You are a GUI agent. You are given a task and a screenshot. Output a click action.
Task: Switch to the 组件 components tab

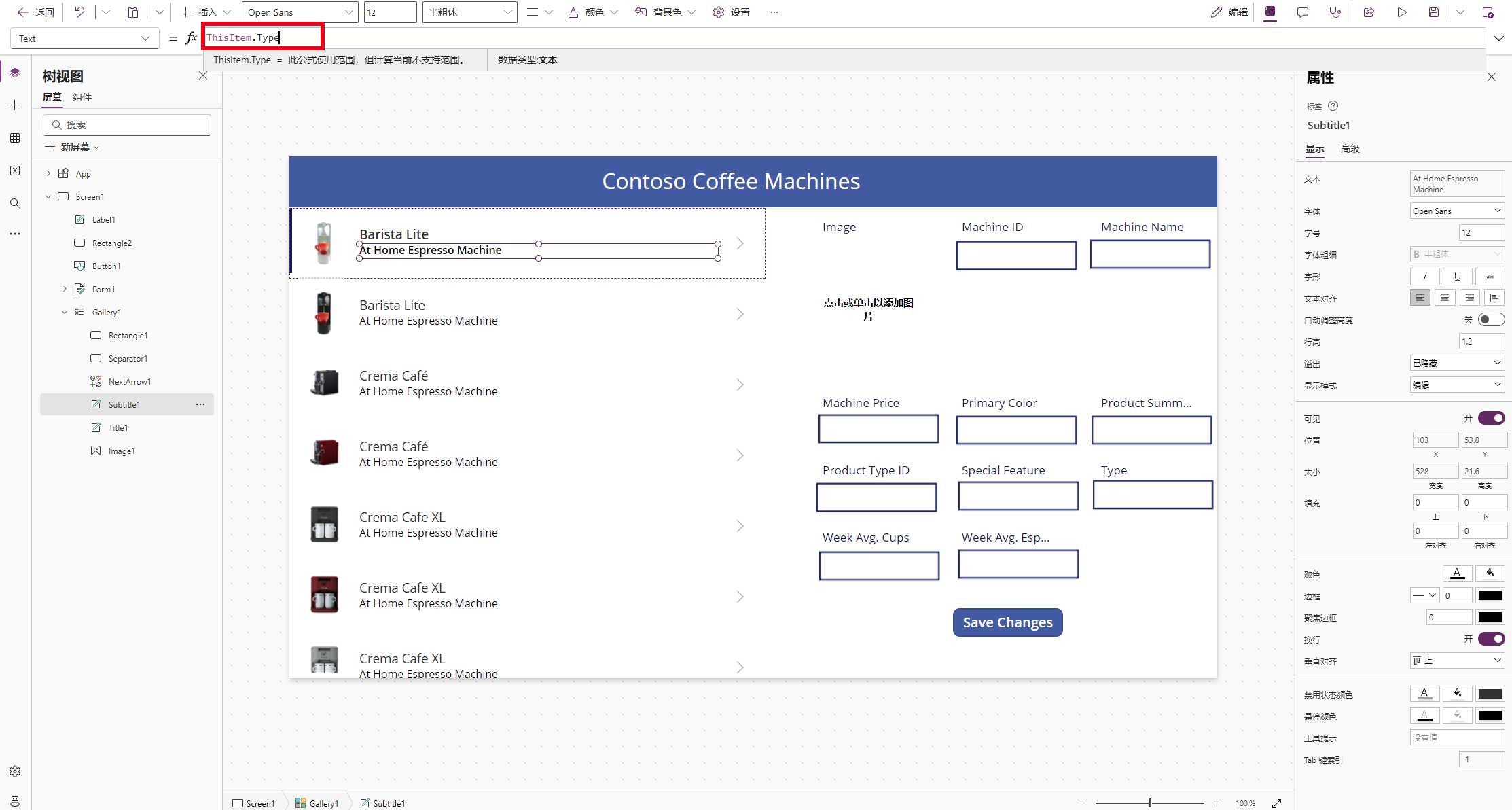pos(82,97)
